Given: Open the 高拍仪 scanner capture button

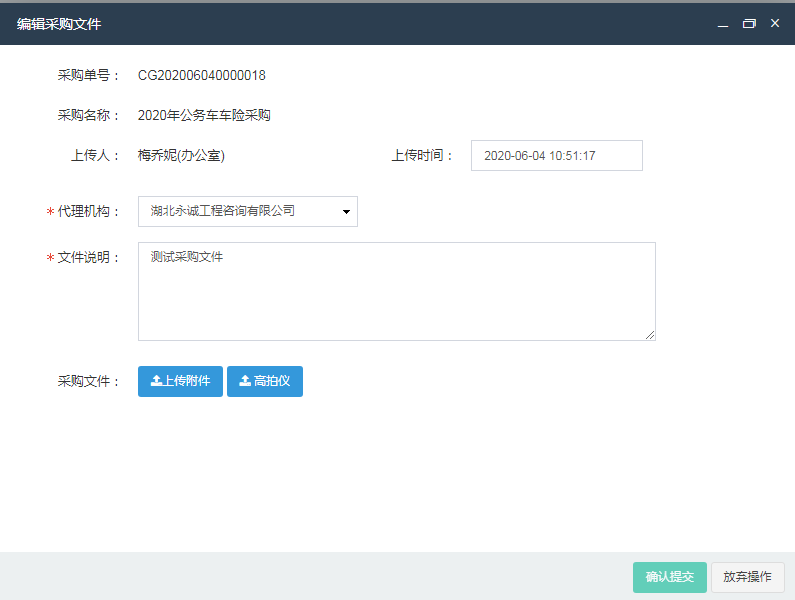Looking at the screenshot, I should coord(265,381).
